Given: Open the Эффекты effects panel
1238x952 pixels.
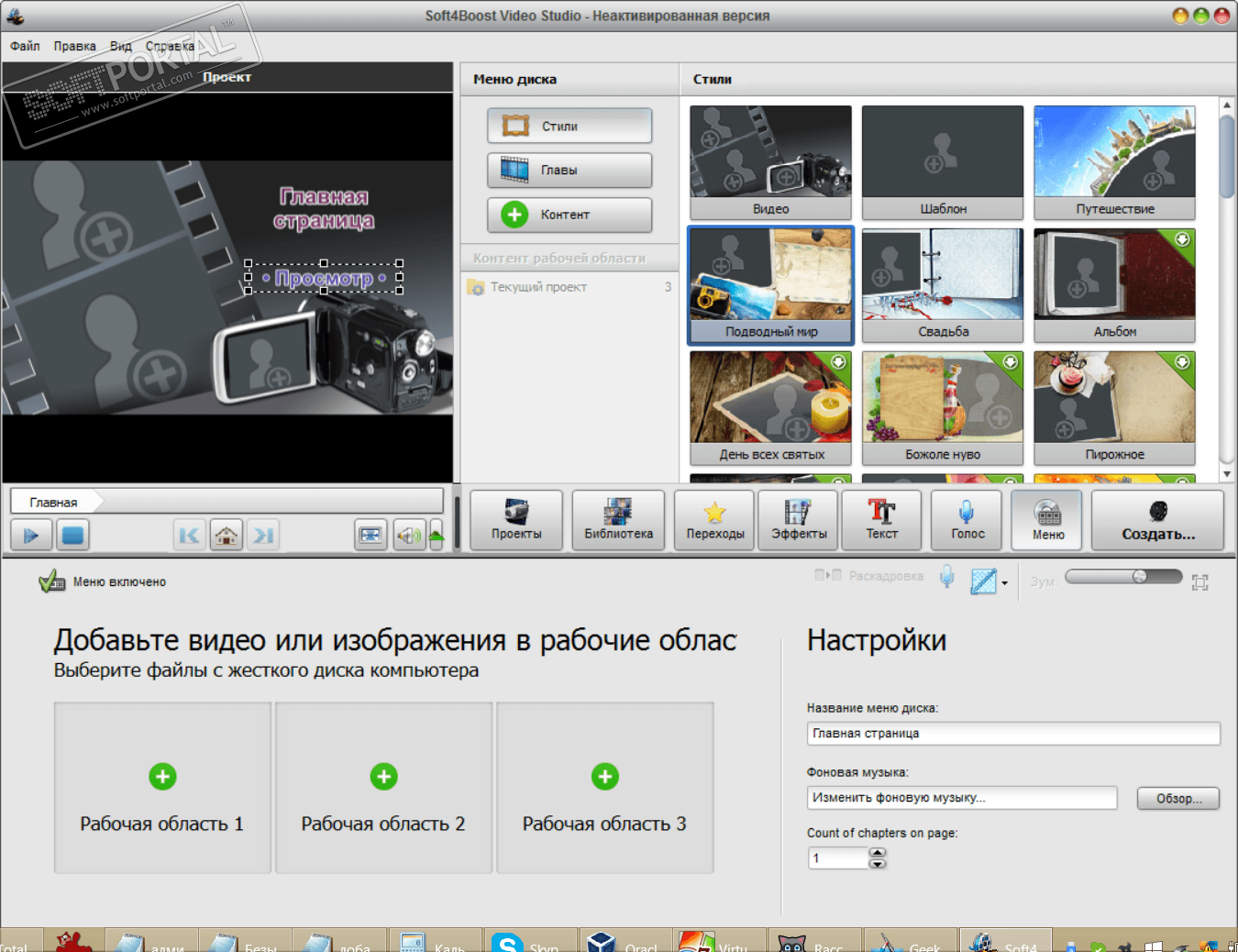Looking at the screenshot, I should coord(799,520).
